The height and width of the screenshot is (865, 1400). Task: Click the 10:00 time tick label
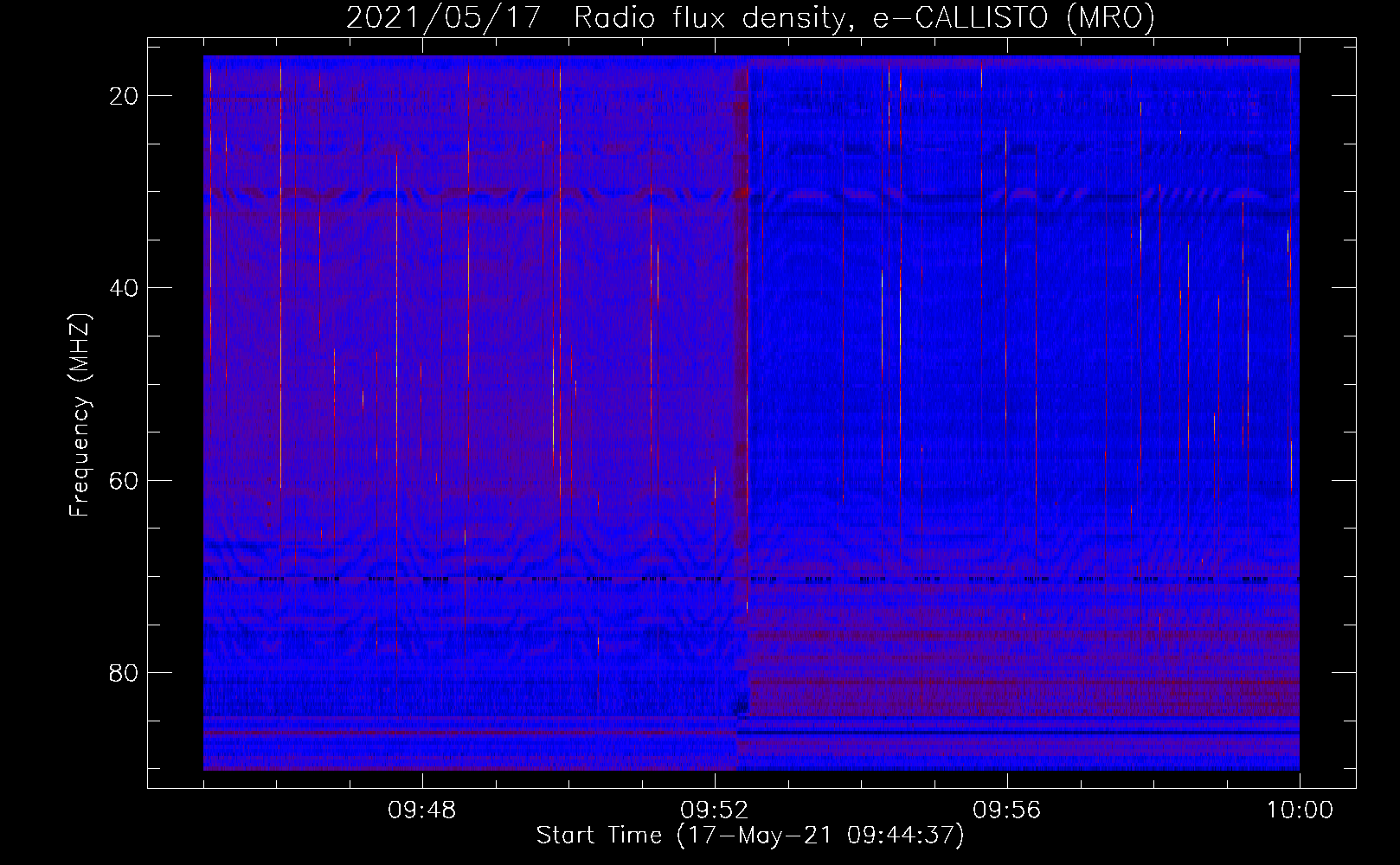pyautogui.click(x=1300, y=811)
